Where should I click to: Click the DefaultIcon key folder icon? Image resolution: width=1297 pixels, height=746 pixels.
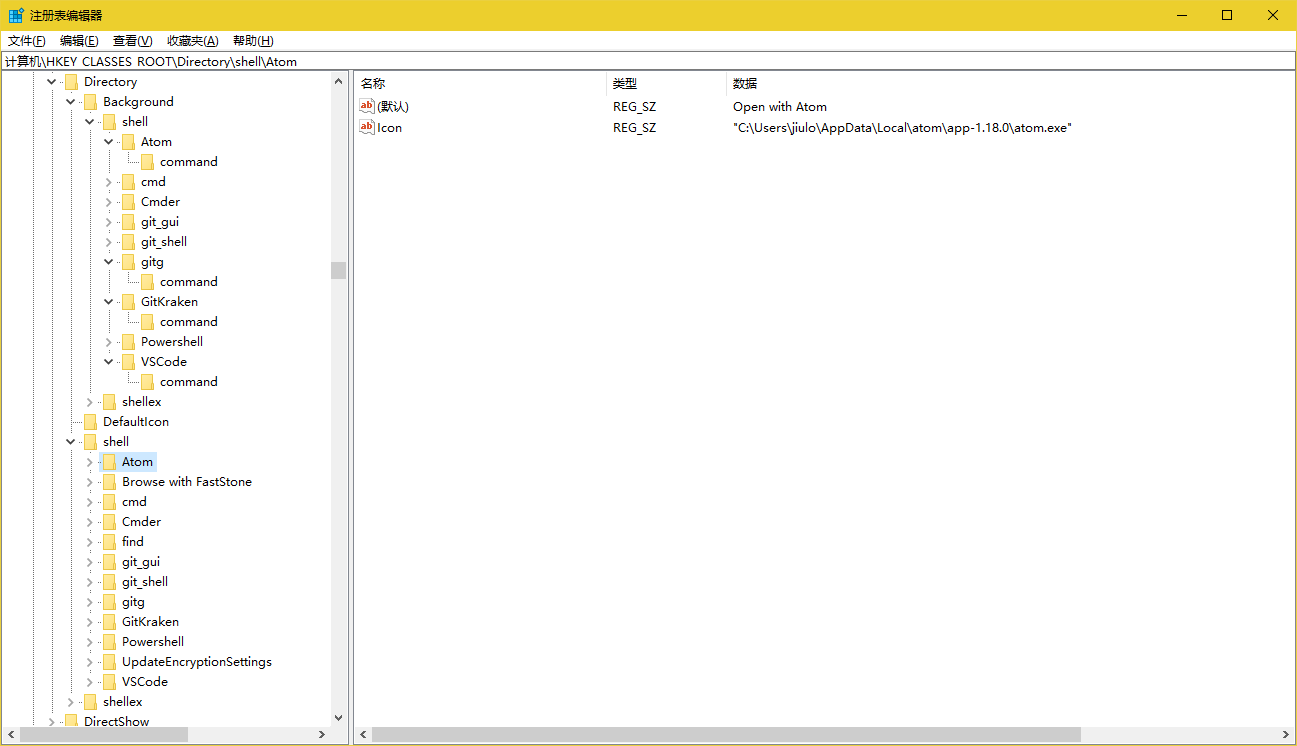pos(90,422)
